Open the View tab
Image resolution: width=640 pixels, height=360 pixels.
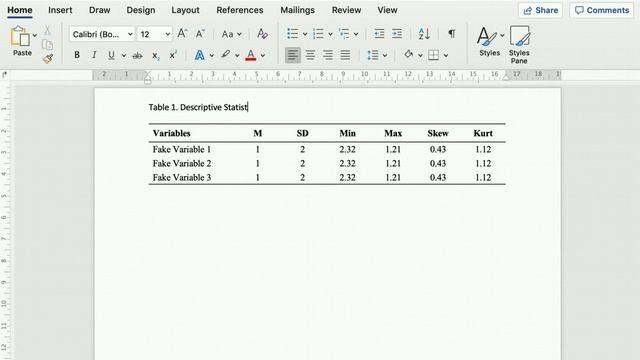(x=387, y=10)
